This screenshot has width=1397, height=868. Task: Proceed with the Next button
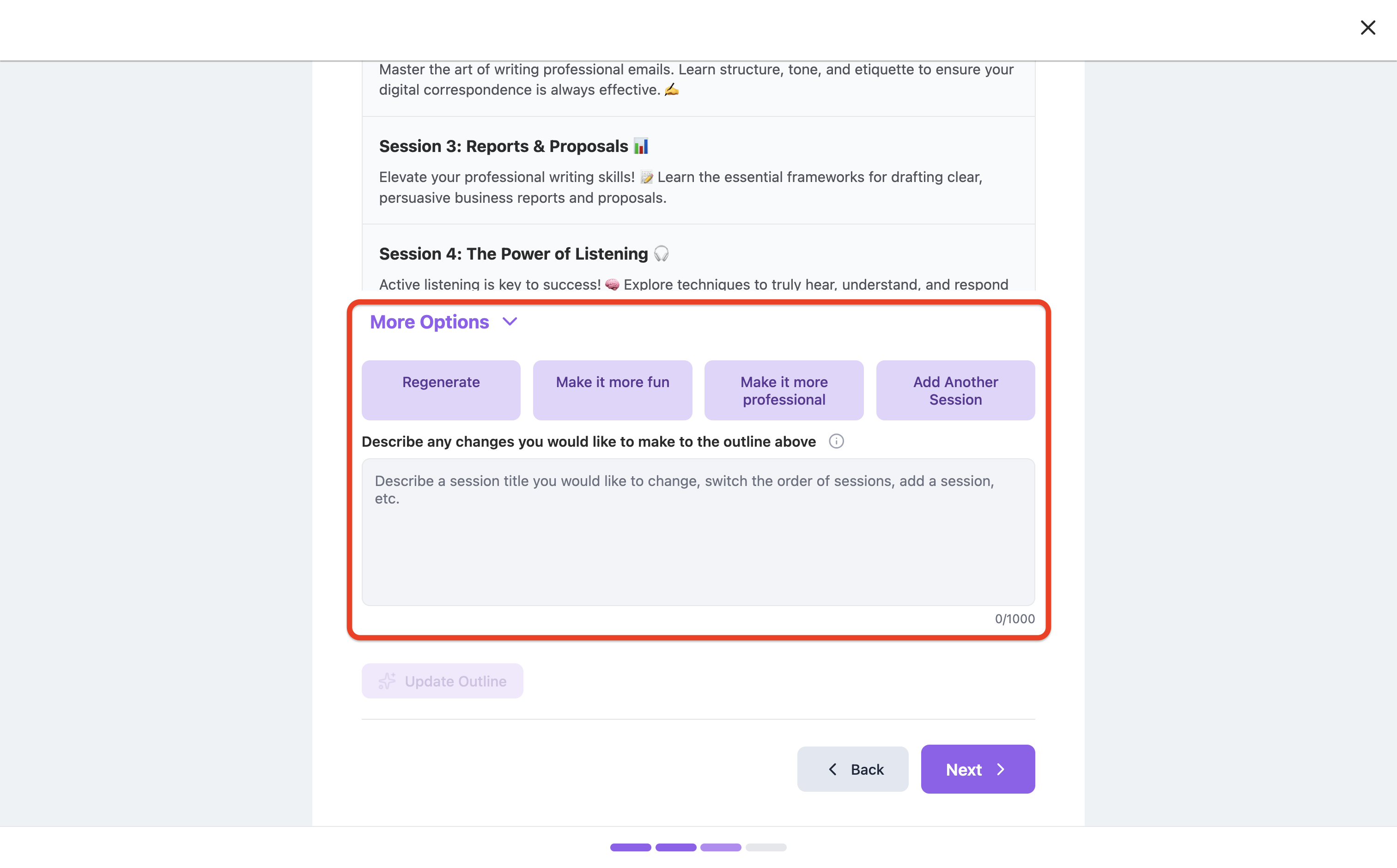(x=978, y=769)
